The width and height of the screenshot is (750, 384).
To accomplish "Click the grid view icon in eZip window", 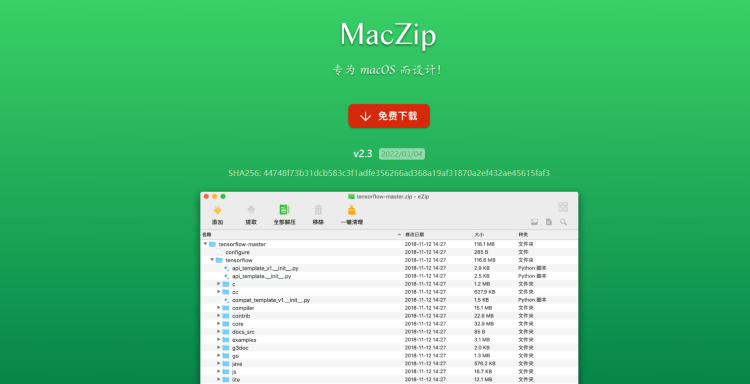I will point(563,207).
